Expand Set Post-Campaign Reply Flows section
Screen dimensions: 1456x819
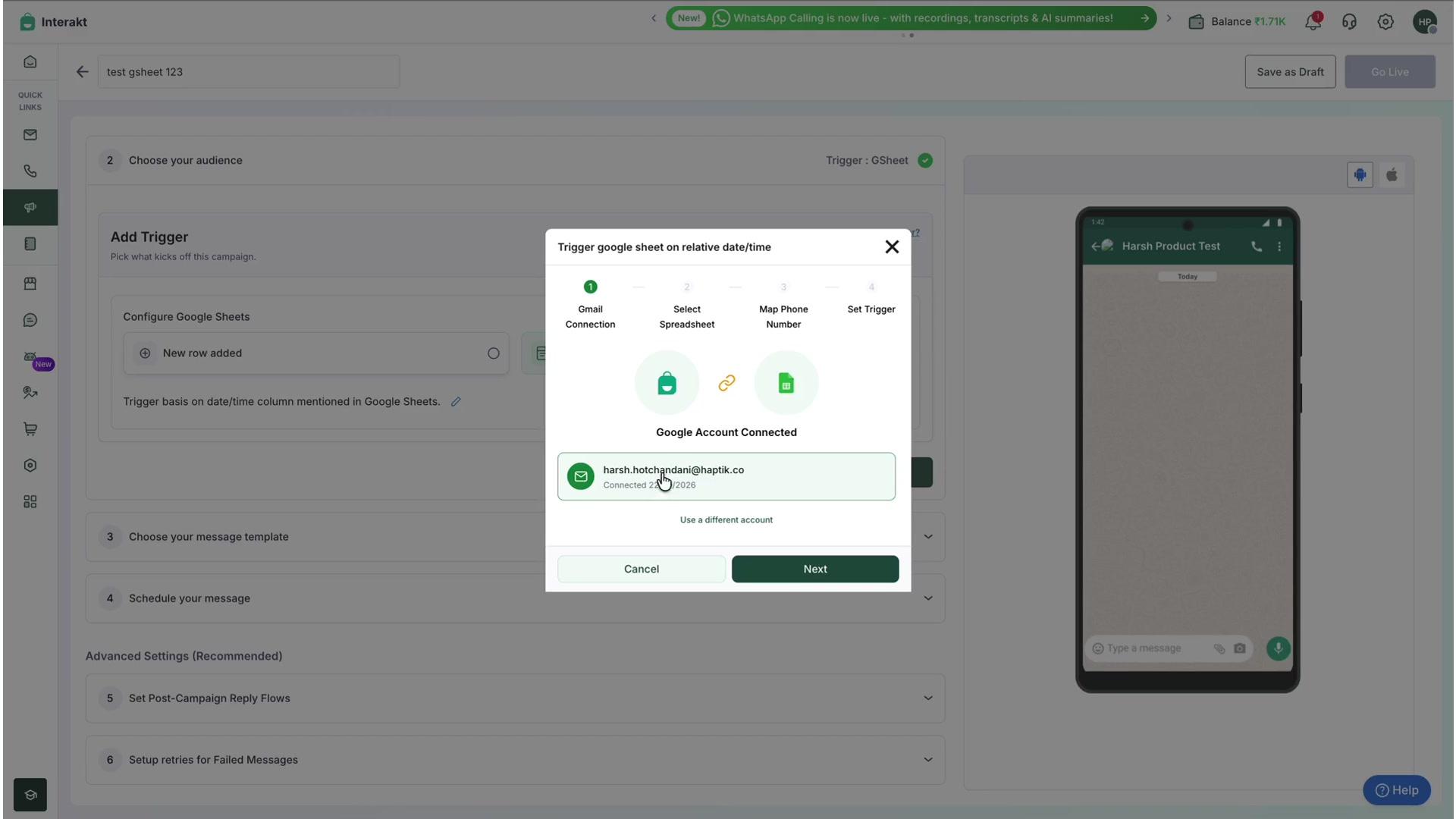click(x=516, y=698)
